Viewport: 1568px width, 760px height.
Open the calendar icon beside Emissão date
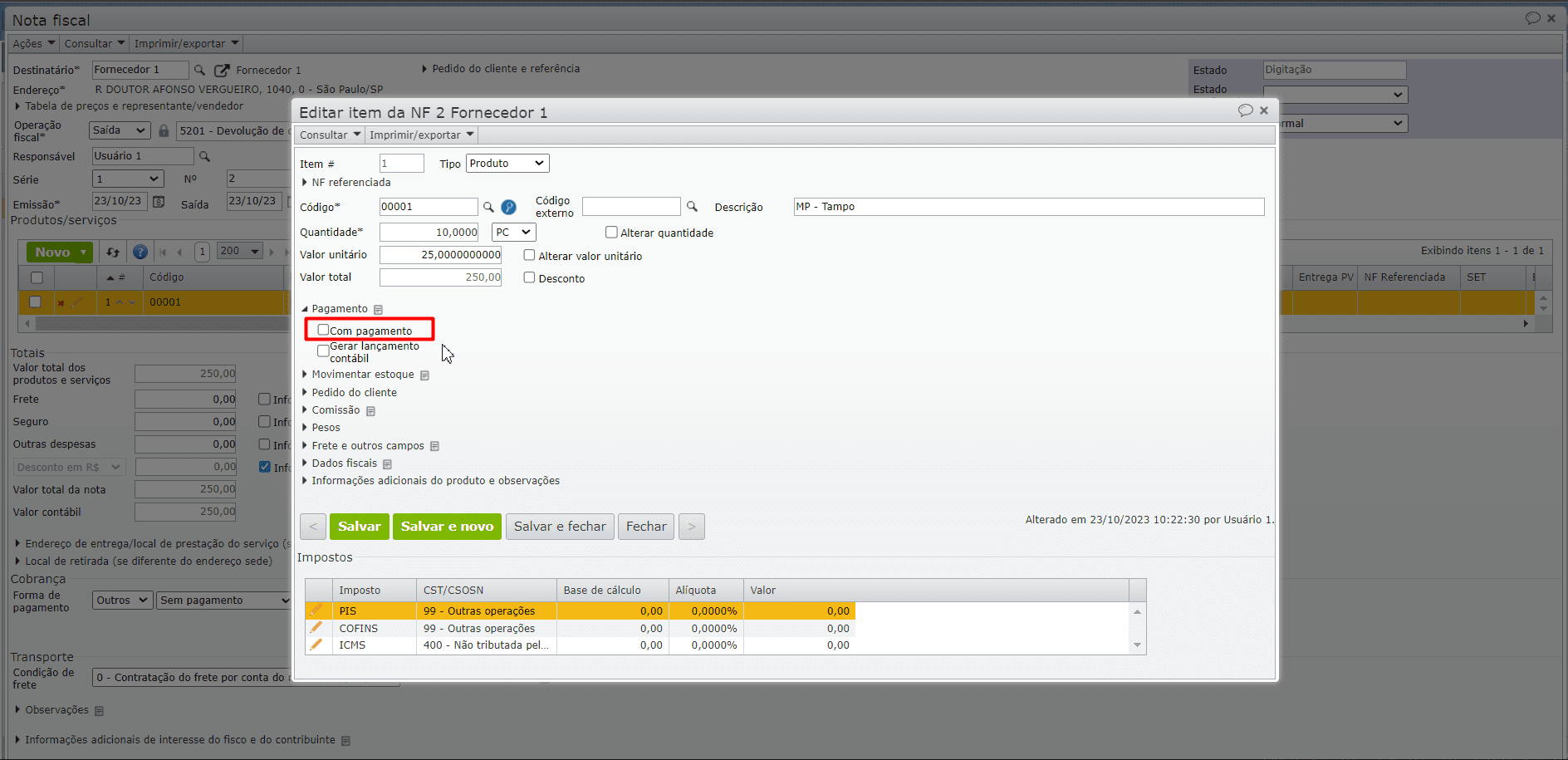(159, 202)
